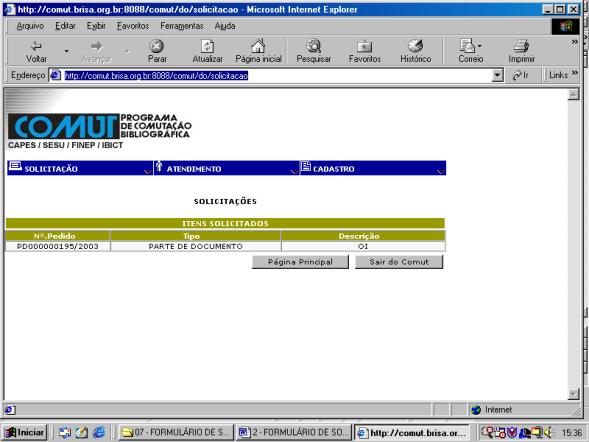
Task: Click the Voltar back arrow icon
Action: pyautogui.click(x=36, y=46)
